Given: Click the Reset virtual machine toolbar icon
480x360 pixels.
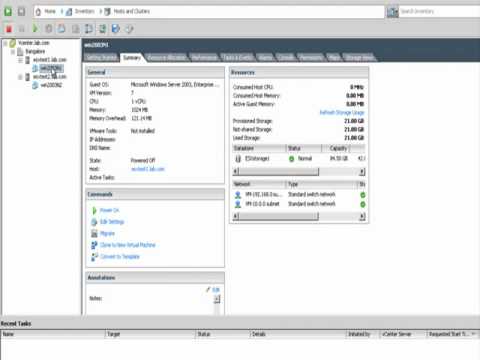Looking at the screenshot, I should pos(49,29).
